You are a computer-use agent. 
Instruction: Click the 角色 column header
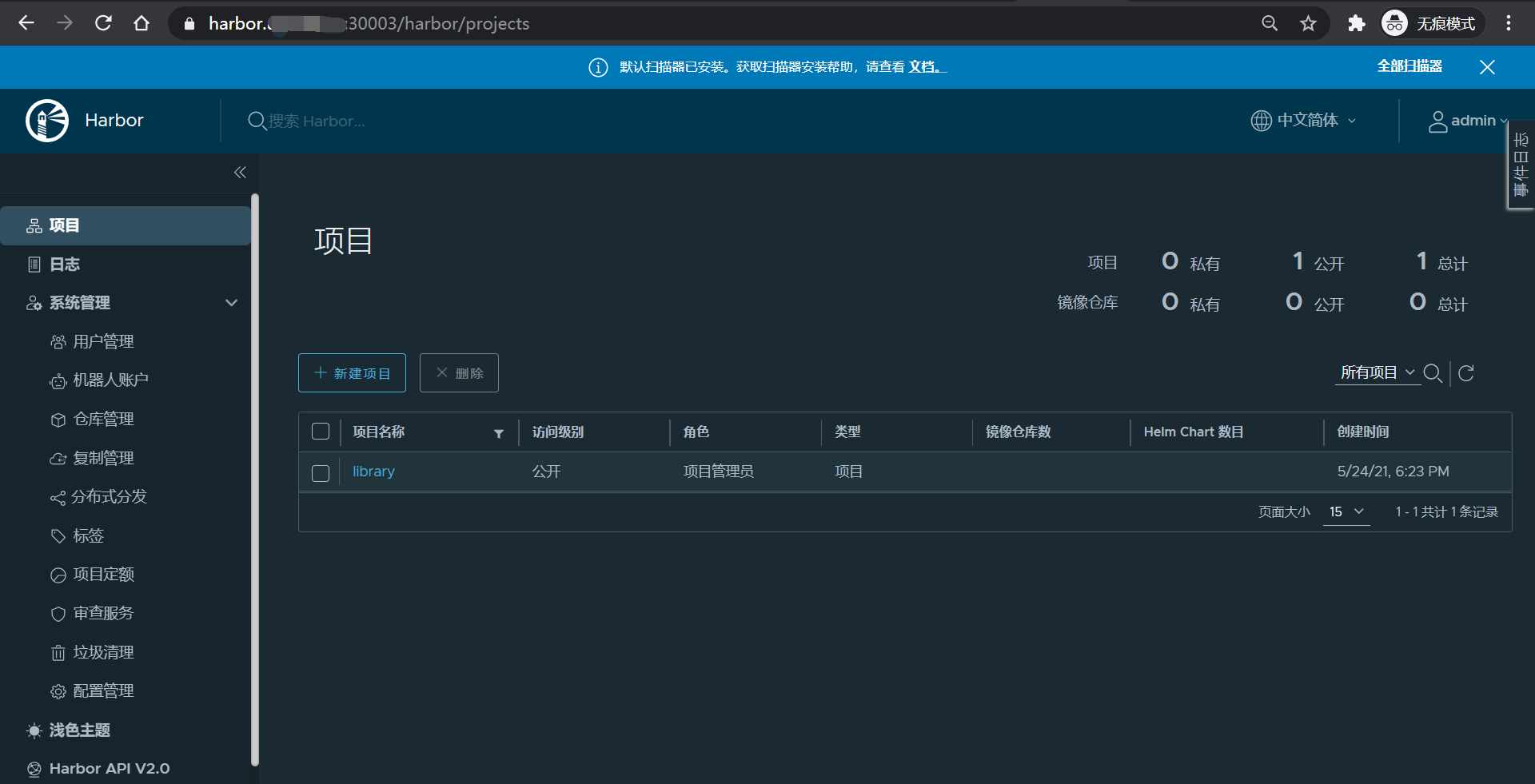coord(696,432)
